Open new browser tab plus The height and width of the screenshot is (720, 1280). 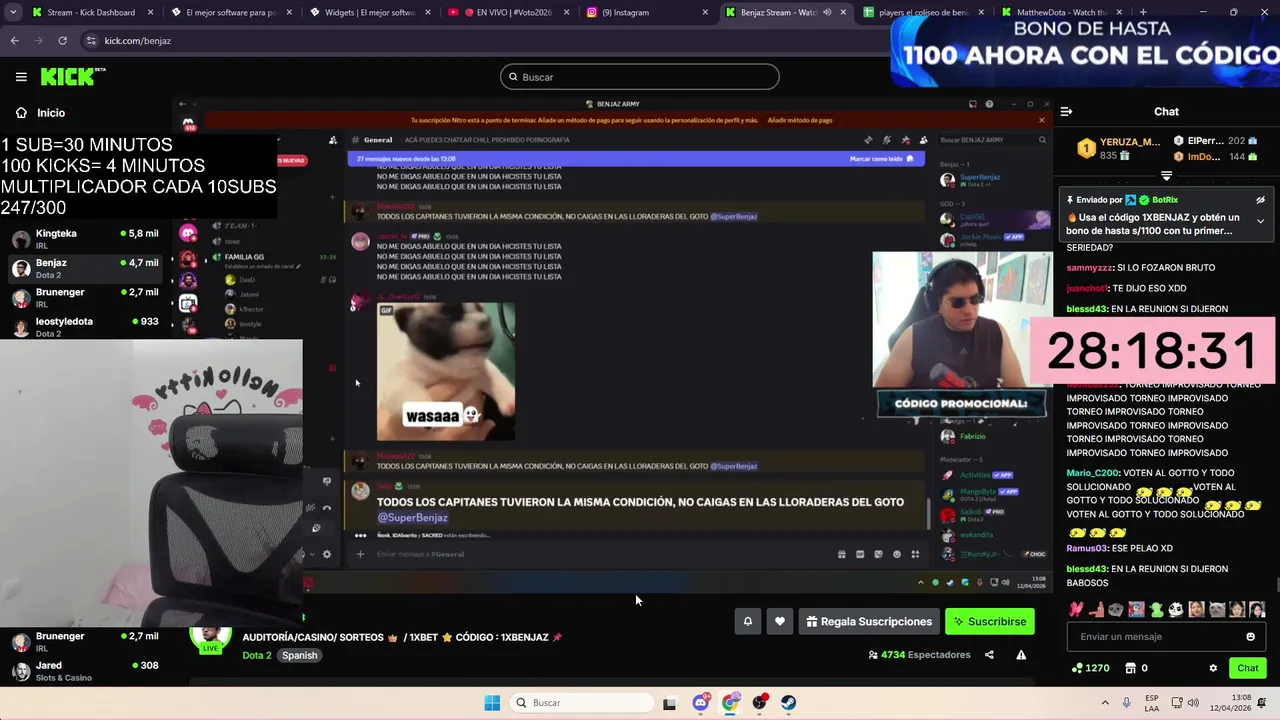(x=1142, y=12)
